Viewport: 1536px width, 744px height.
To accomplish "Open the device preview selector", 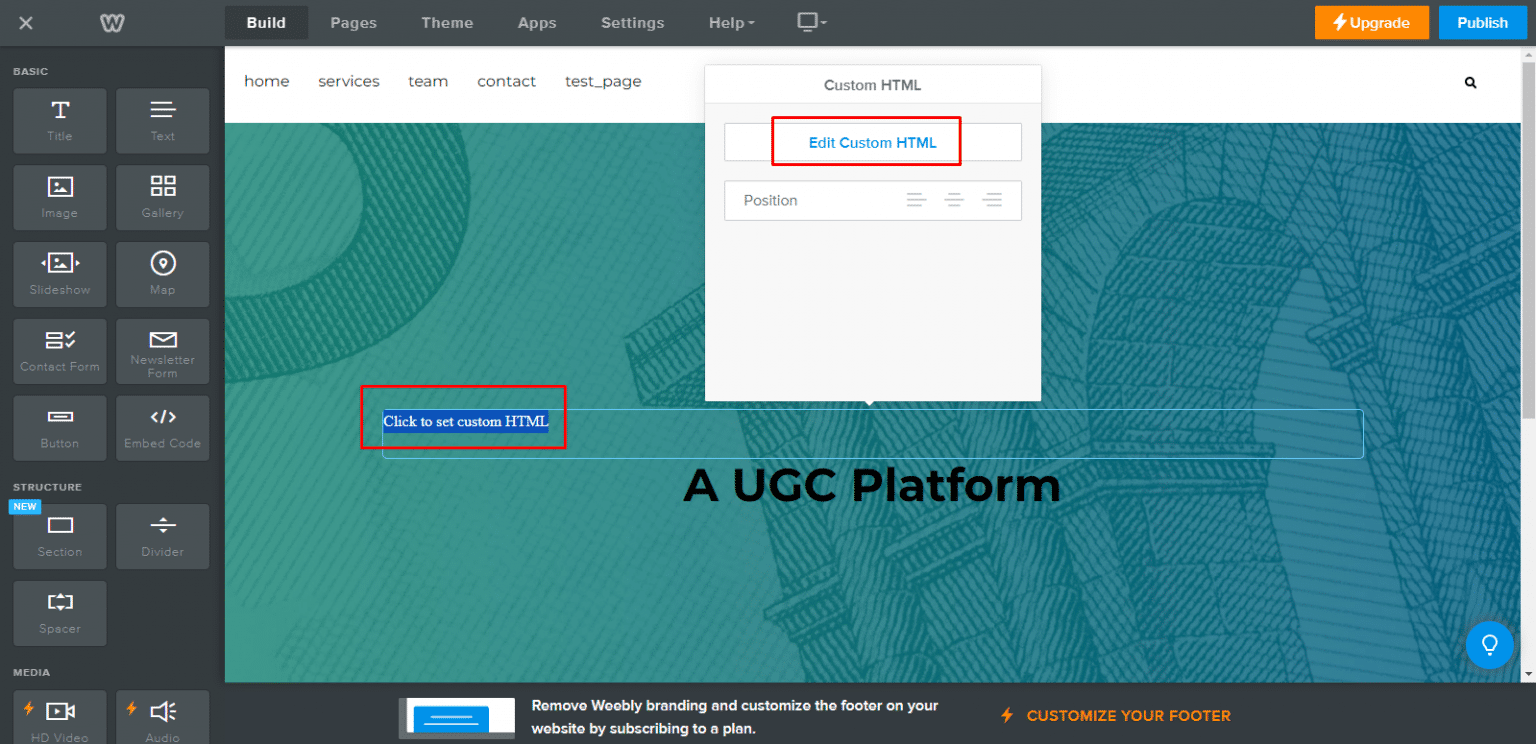I will click(x=810, y=22).
